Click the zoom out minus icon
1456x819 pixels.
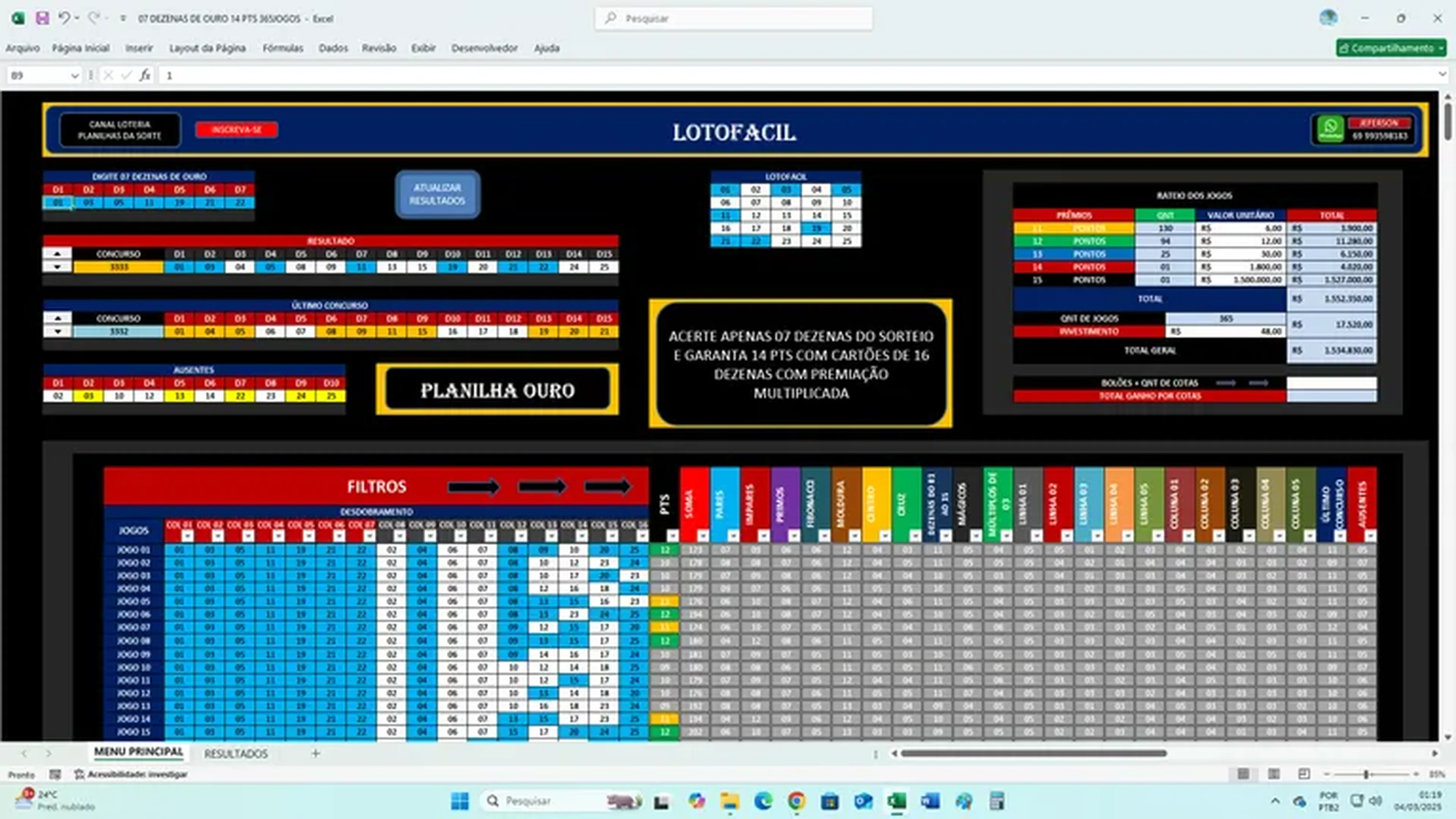pos(1327,774)
